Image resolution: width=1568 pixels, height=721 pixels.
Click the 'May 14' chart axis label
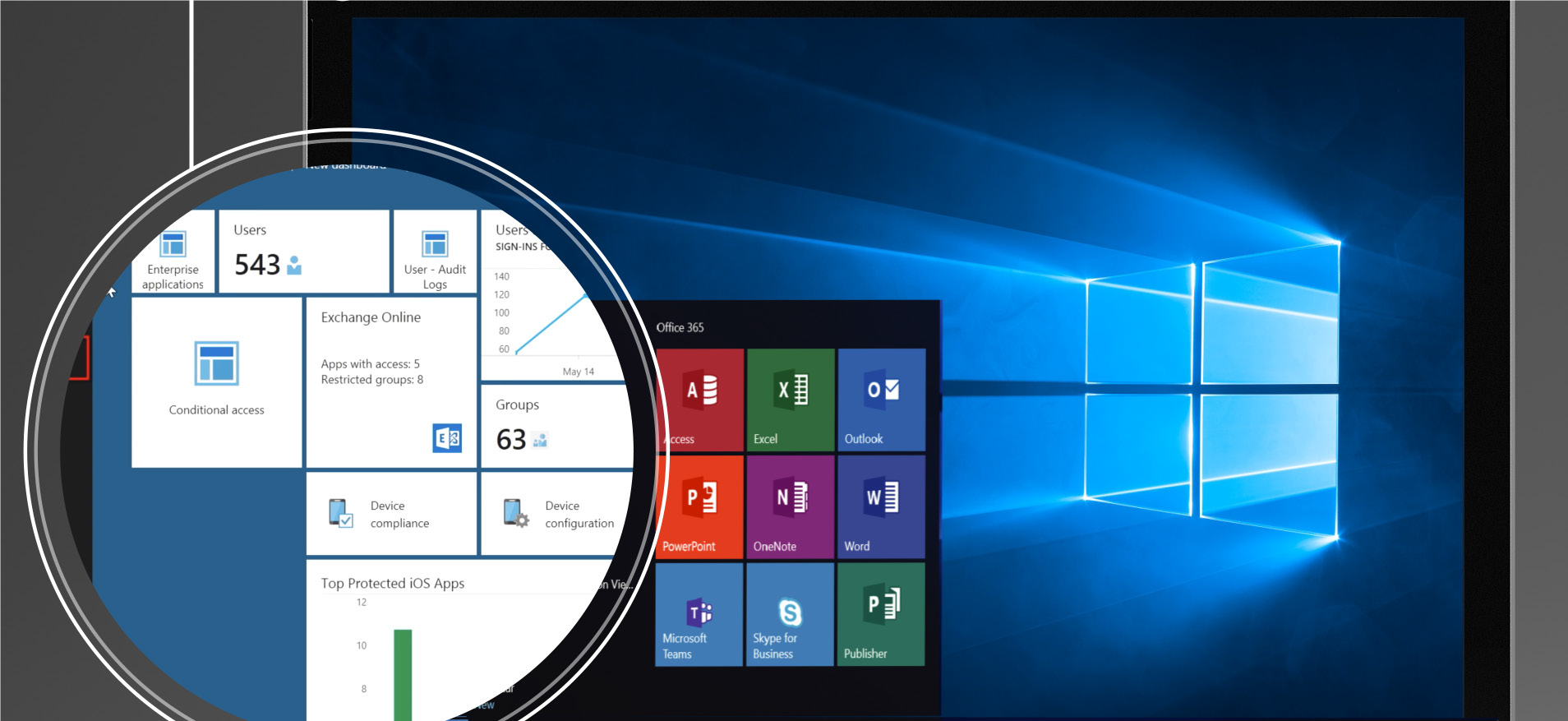tap(579, 372)
